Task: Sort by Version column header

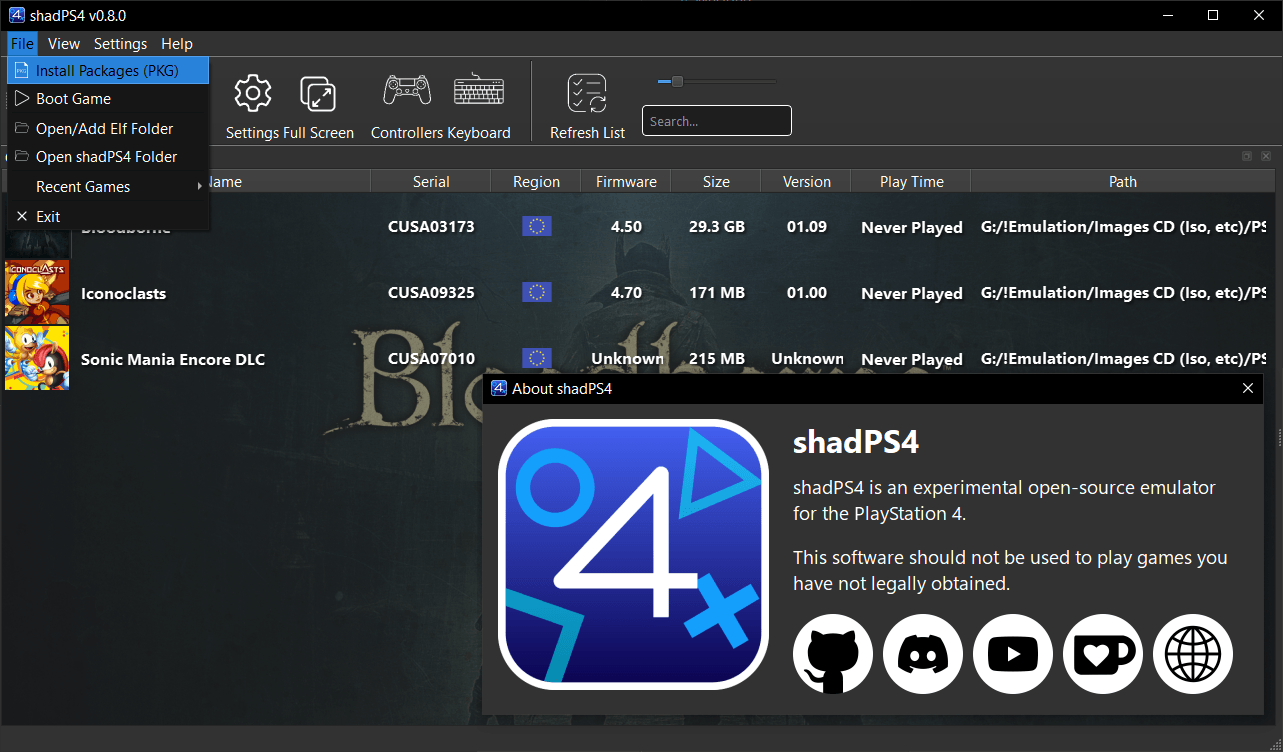Action: pyautogui.click(x=806, y=181)
